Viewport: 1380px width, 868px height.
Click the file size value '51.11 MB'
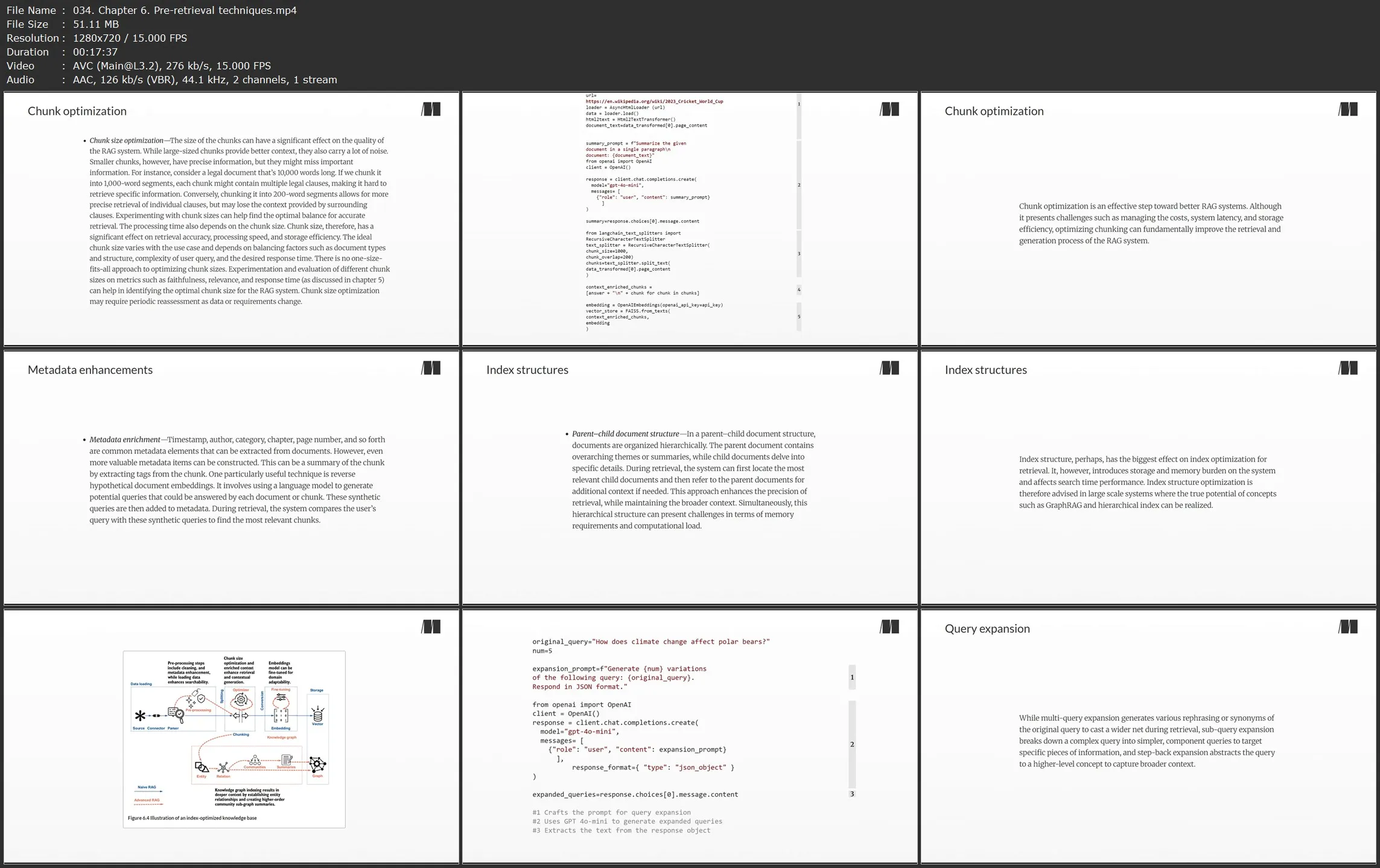tap(96, 24)
